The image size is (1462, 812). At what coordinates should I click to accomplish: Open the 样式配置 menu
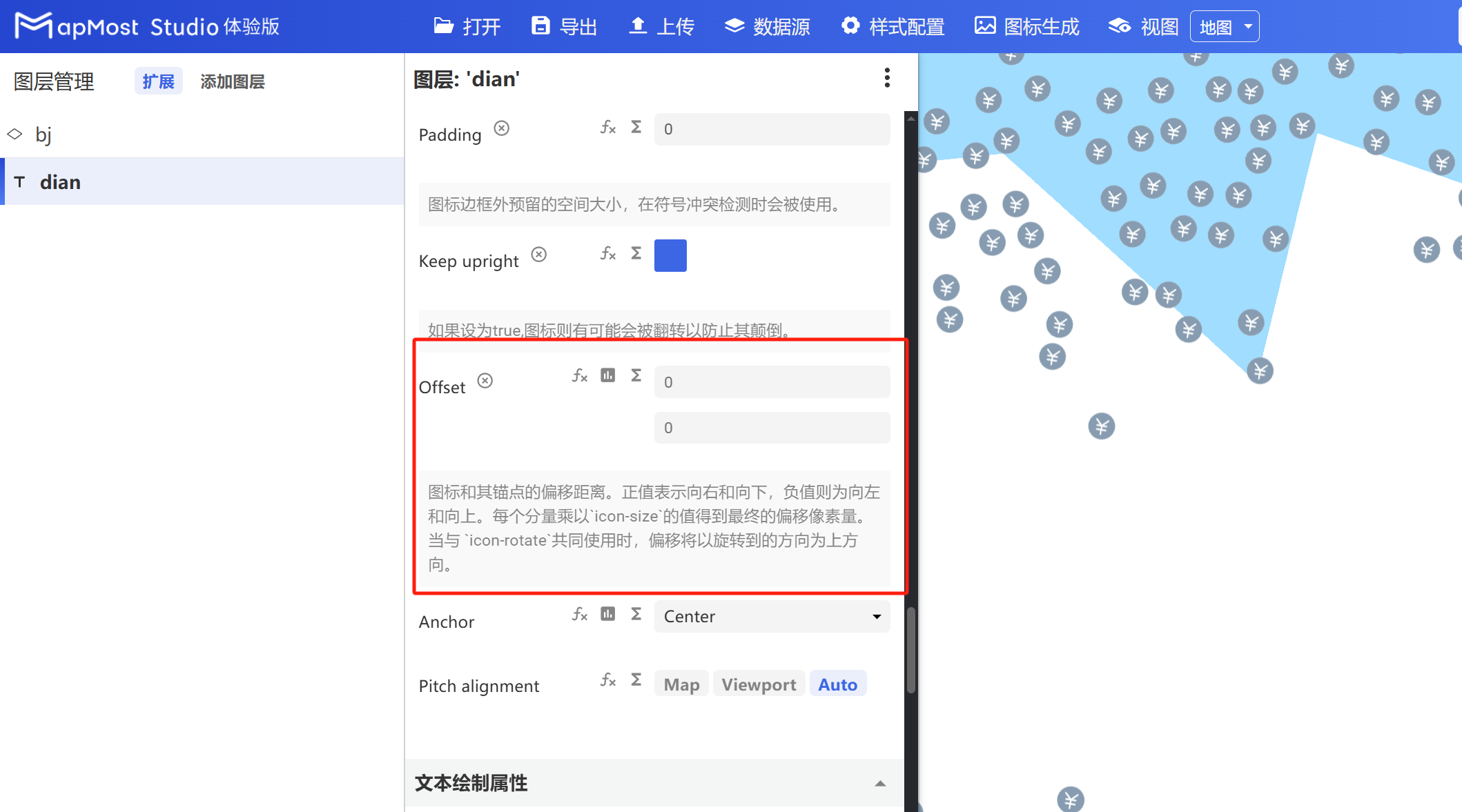pos(893,26)
